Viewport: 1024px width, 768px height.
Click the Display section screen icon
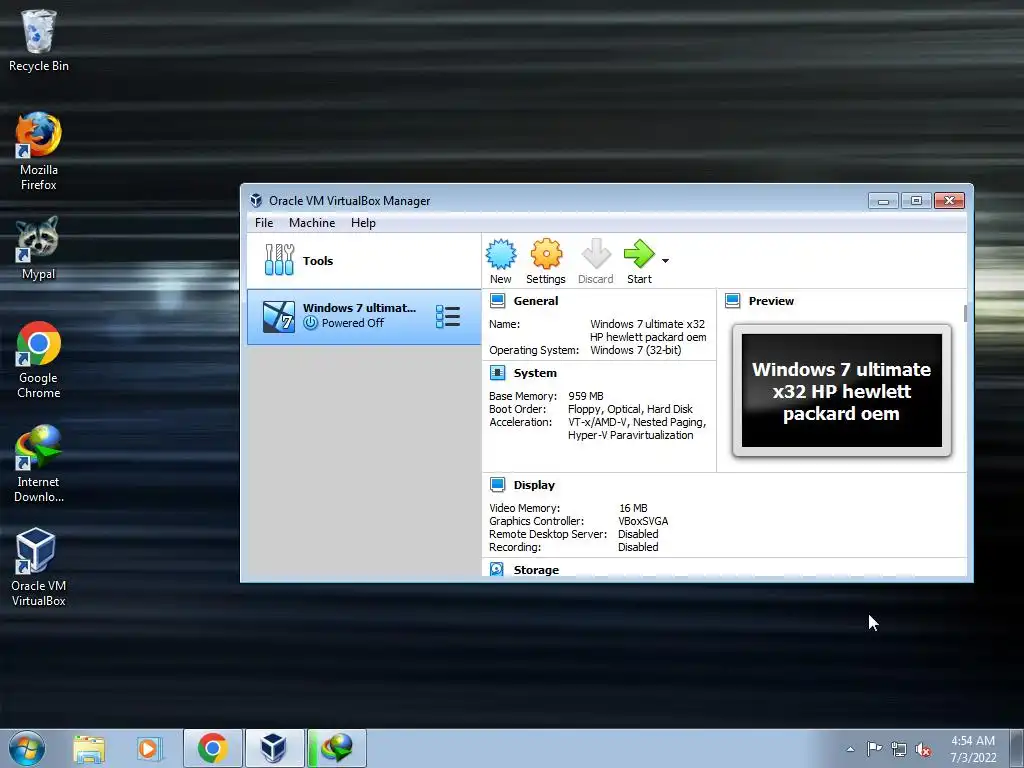[x=498, y=485]
